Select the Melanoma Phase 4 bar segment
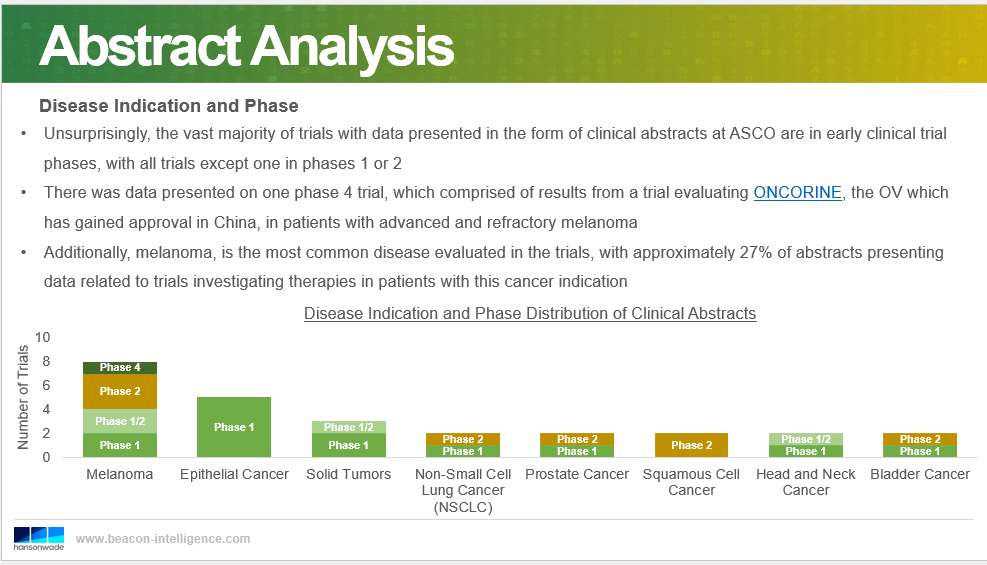Image resolution: width=987 pixels, height=565 pixels. 120,367
